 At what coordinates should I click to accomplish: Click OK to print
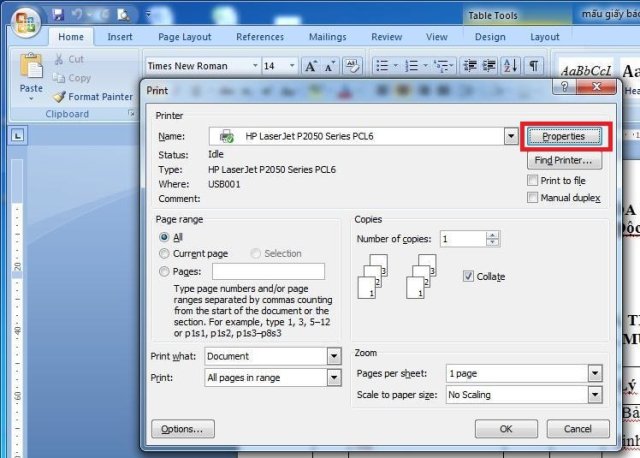506,429
